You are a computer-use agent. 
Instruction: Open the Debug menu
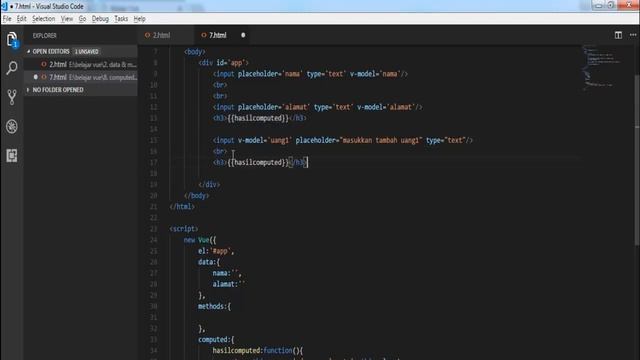[x=100, y=19]
